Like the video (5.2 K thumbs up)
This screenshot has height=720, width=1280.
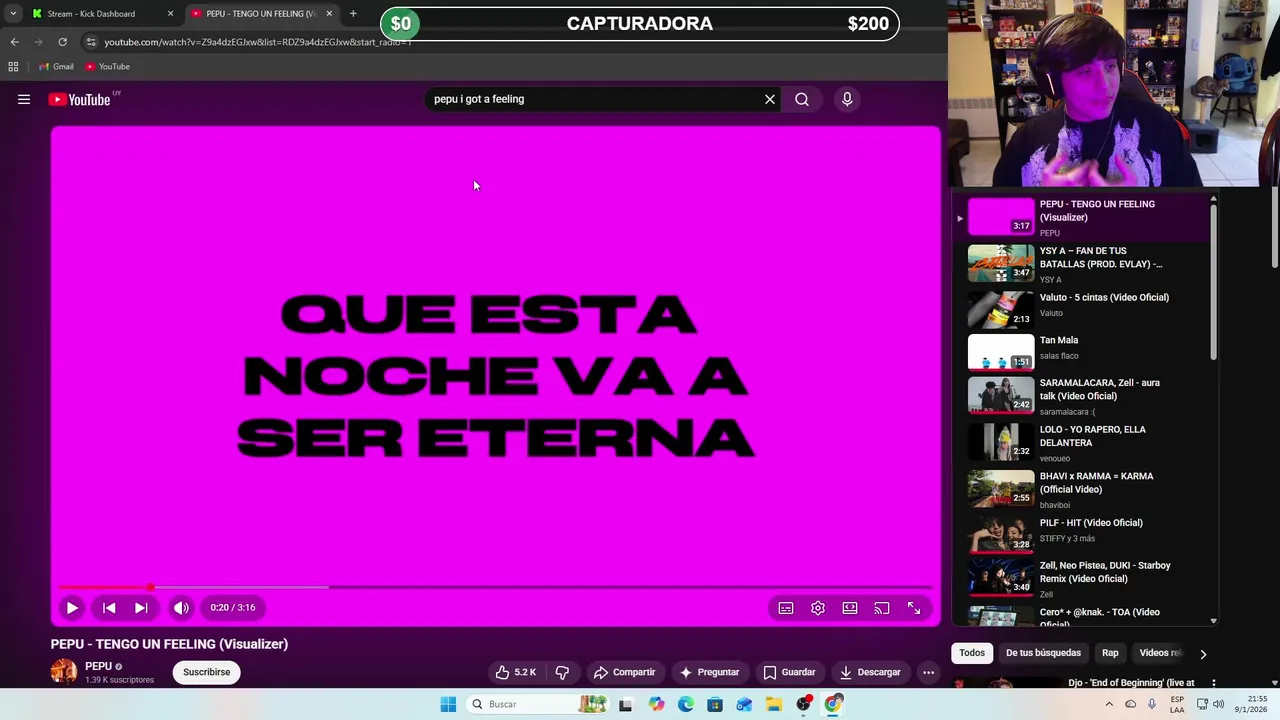[x=516, y=672]
